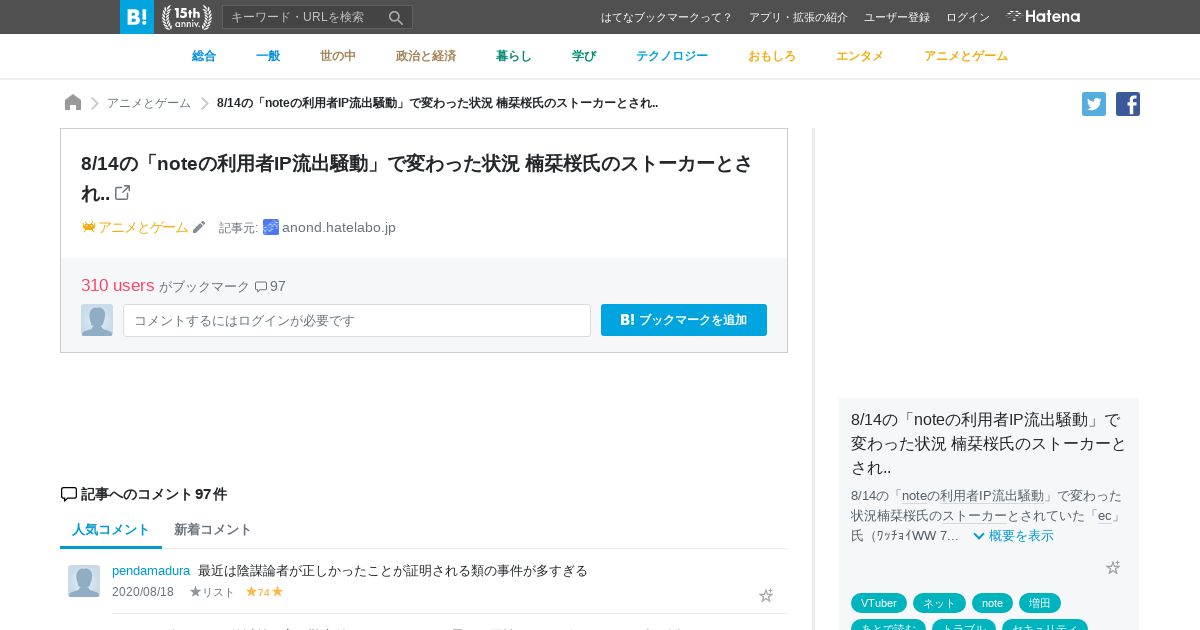
Task: Open the VTuber tag
Action: coord(879,603)
